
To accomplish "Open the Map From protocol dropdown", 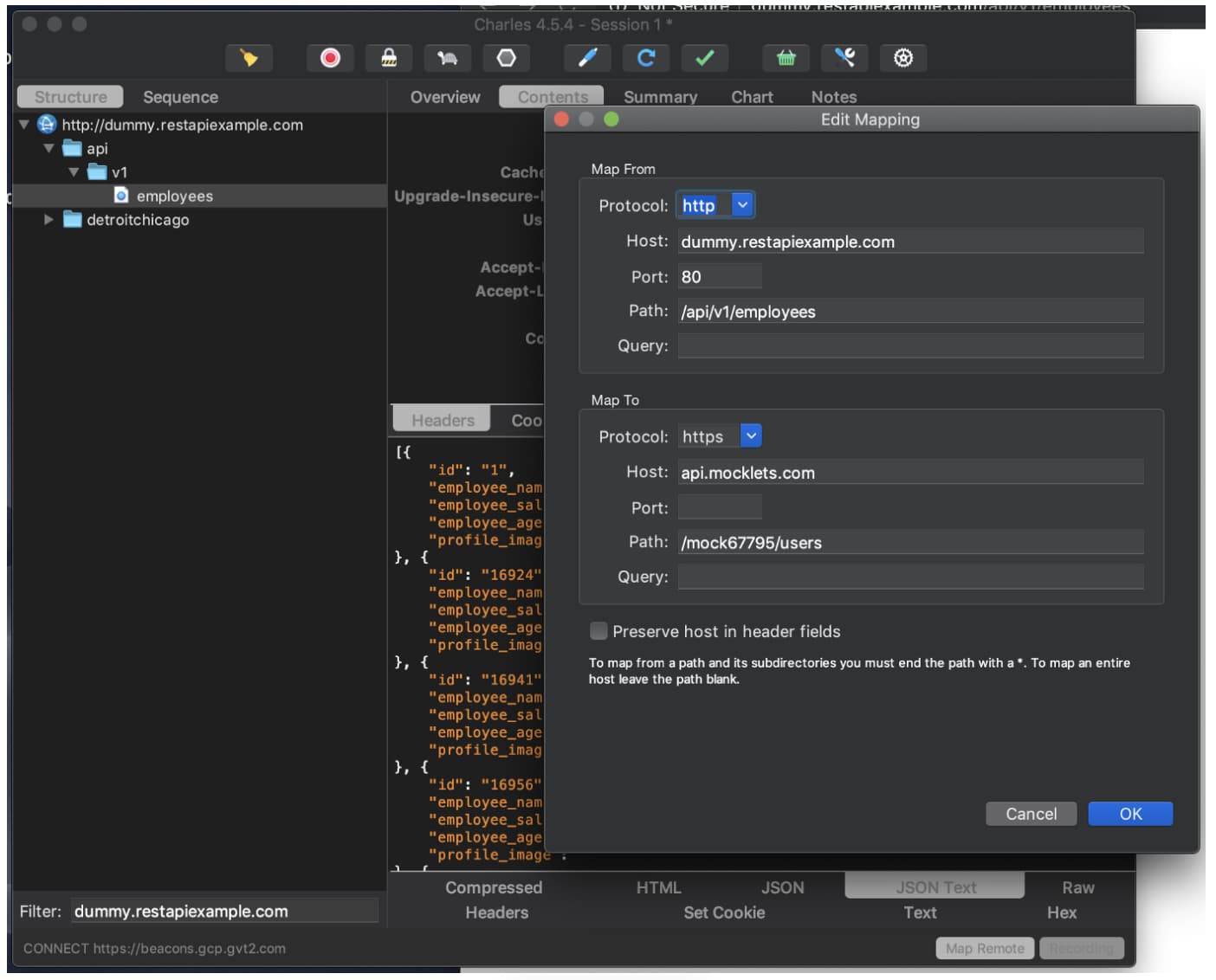I will (743, 205).
